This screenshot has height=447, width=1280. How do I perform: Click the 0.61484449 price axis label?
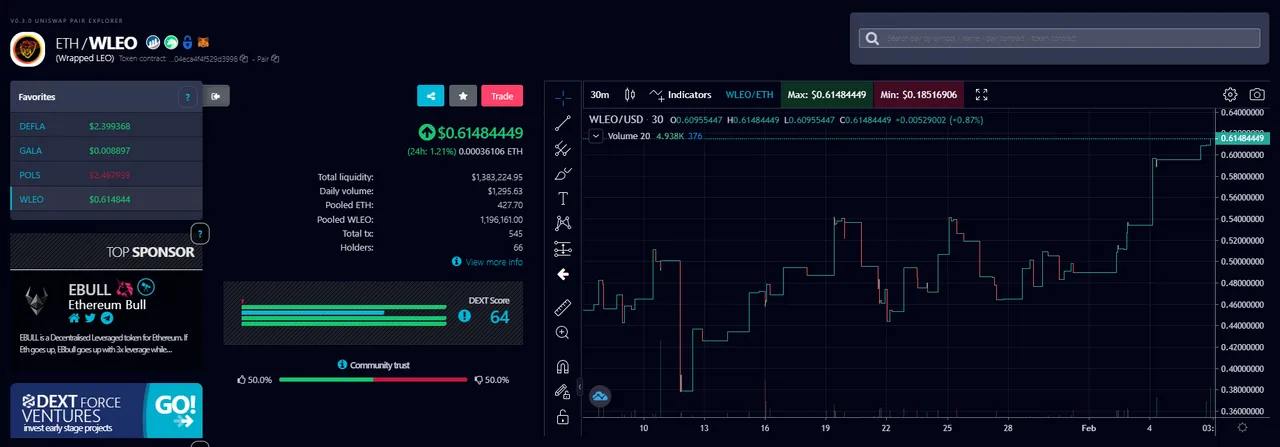click(x=1242, y=138)
